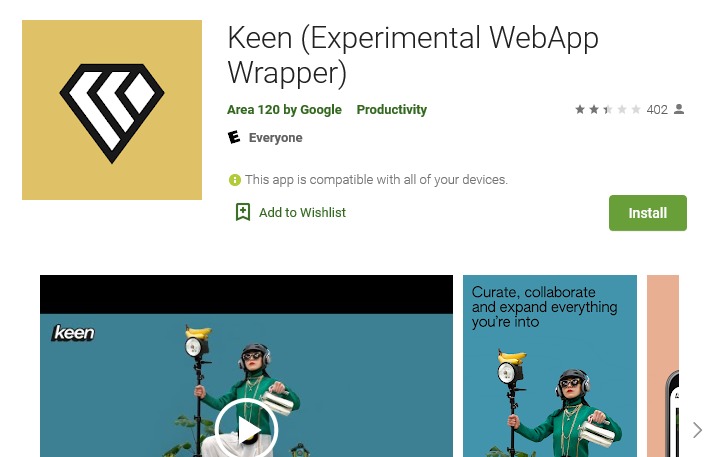
Task: Open the peach-colored phone screenshot thumbnail
Action: tap(663, 366)
